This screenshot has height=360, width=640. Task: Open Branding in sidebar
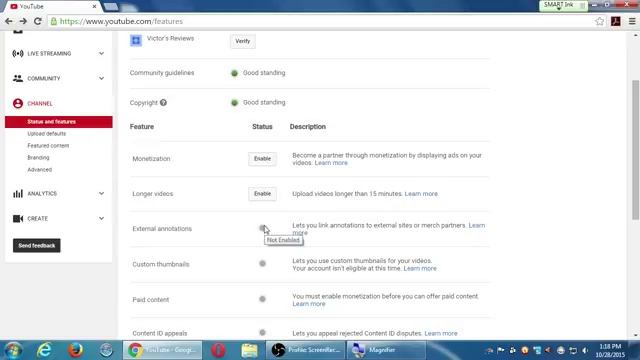coord(38,158)
